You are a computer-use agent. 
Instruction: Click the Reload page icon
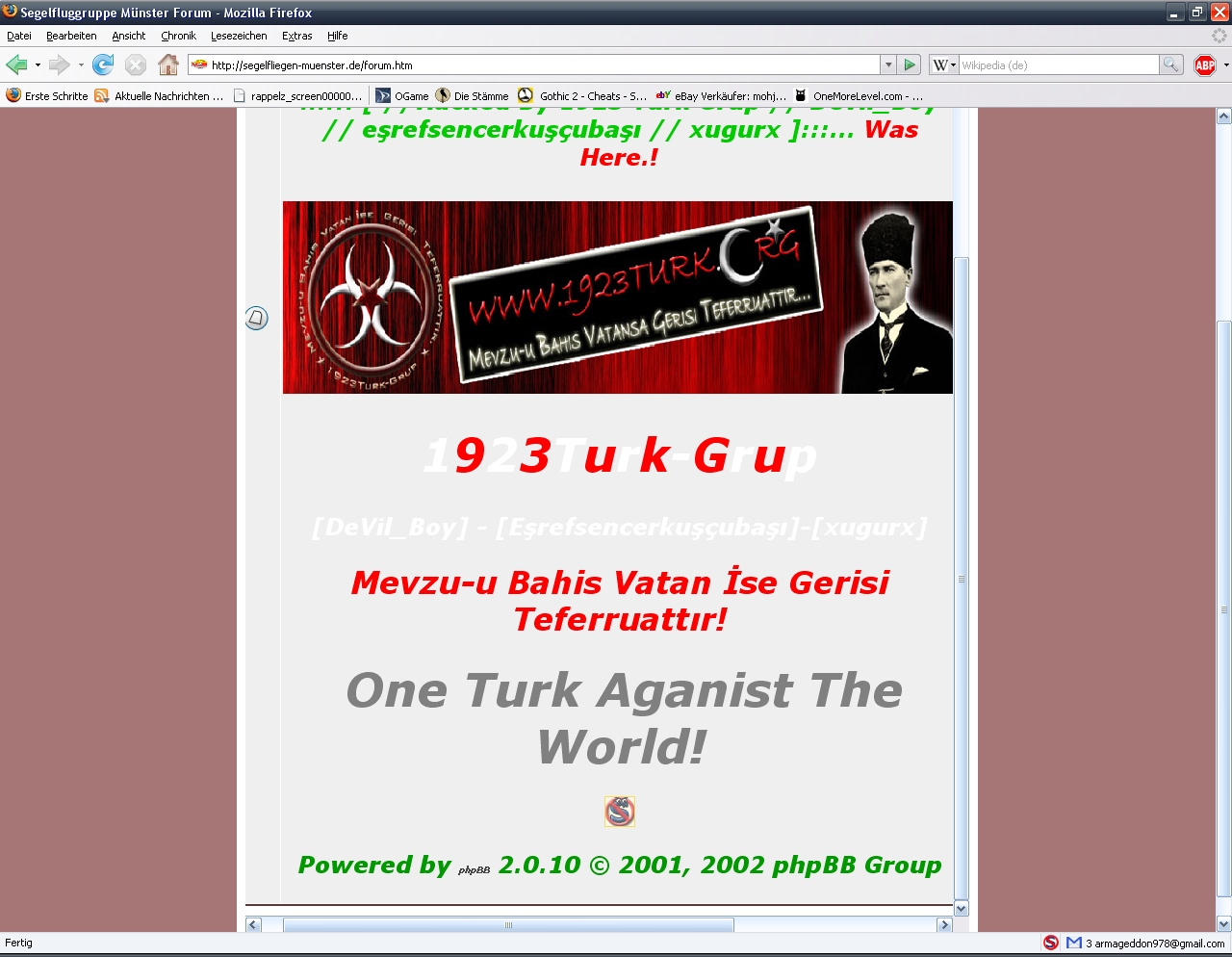(x=103, y=65)
